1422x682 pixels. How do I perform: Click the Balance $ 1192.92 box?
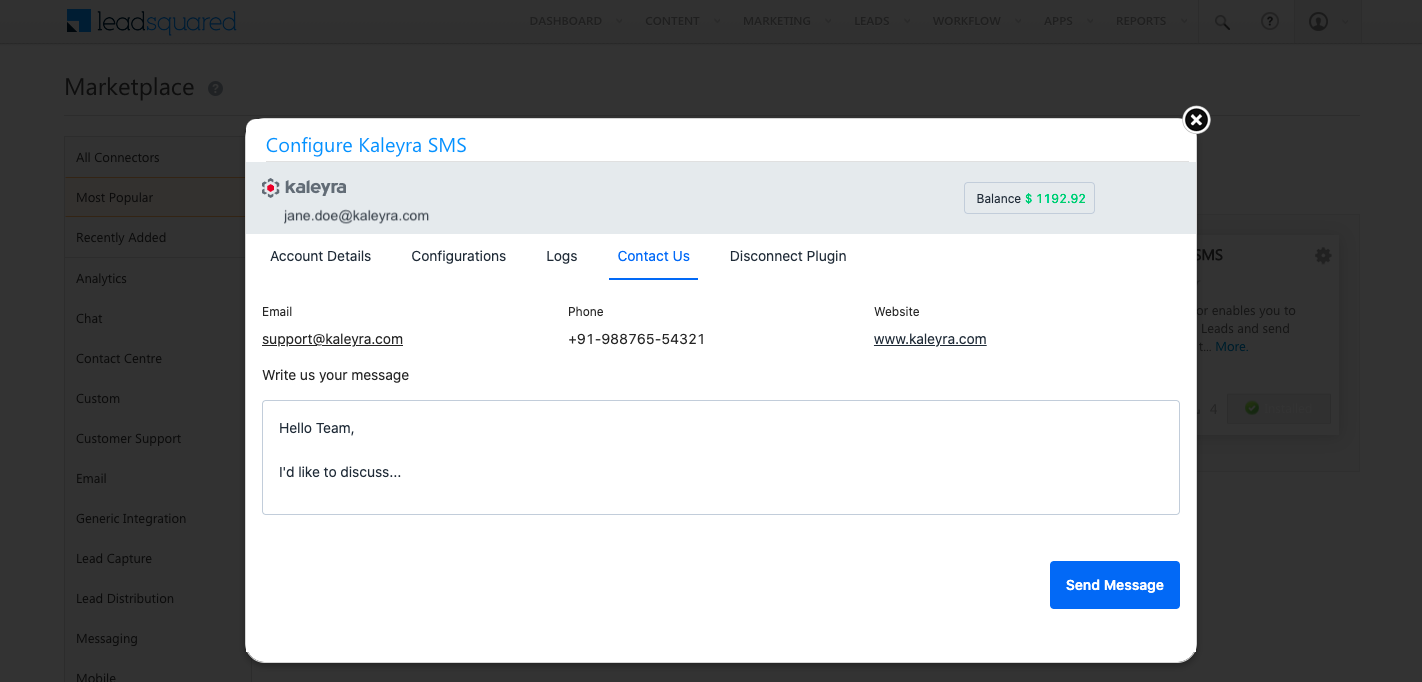point(1030,198)
